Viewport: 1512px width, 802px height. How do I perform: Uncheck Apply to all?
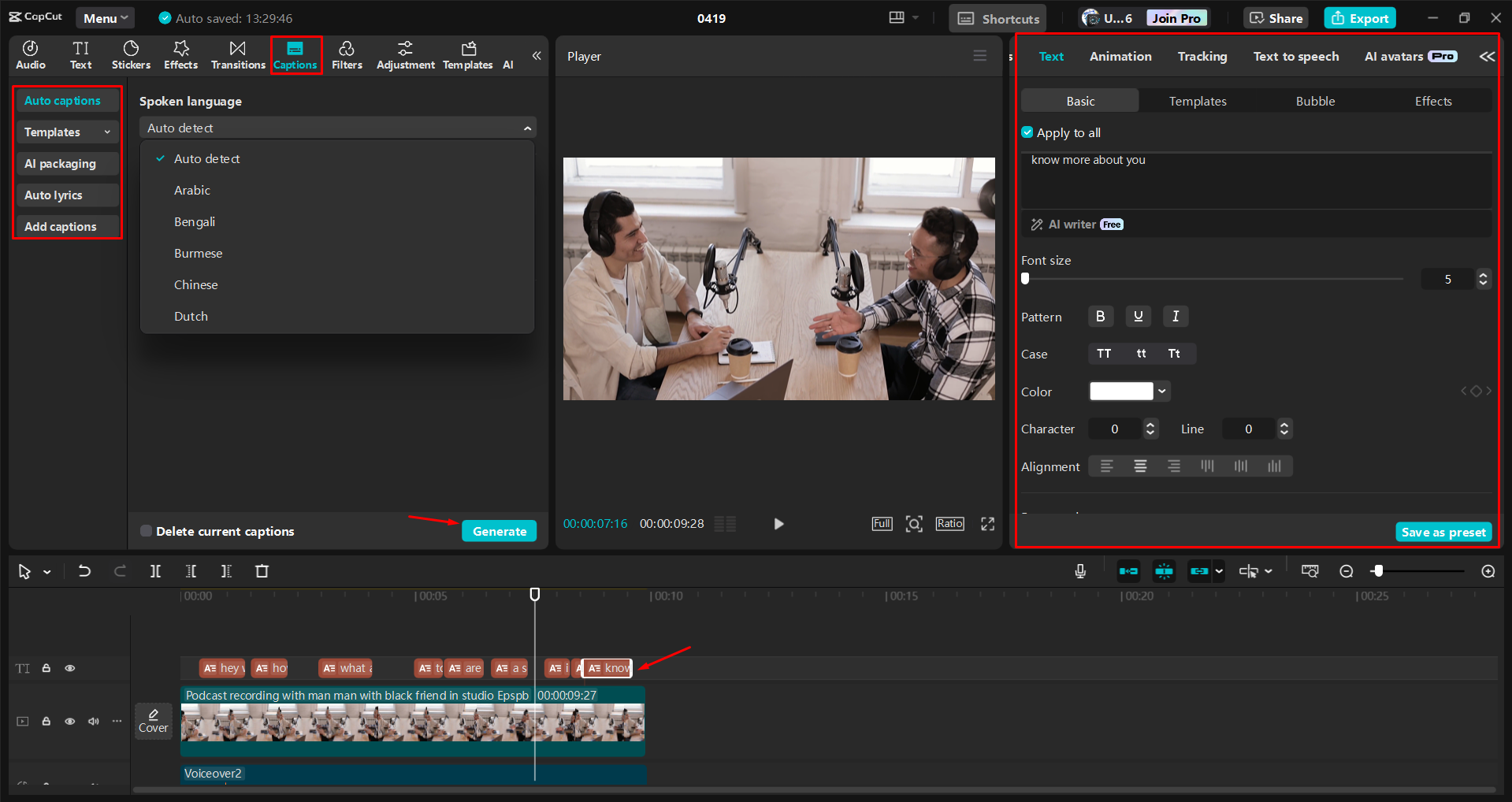pyautogui.click(x=1027, y=132)
